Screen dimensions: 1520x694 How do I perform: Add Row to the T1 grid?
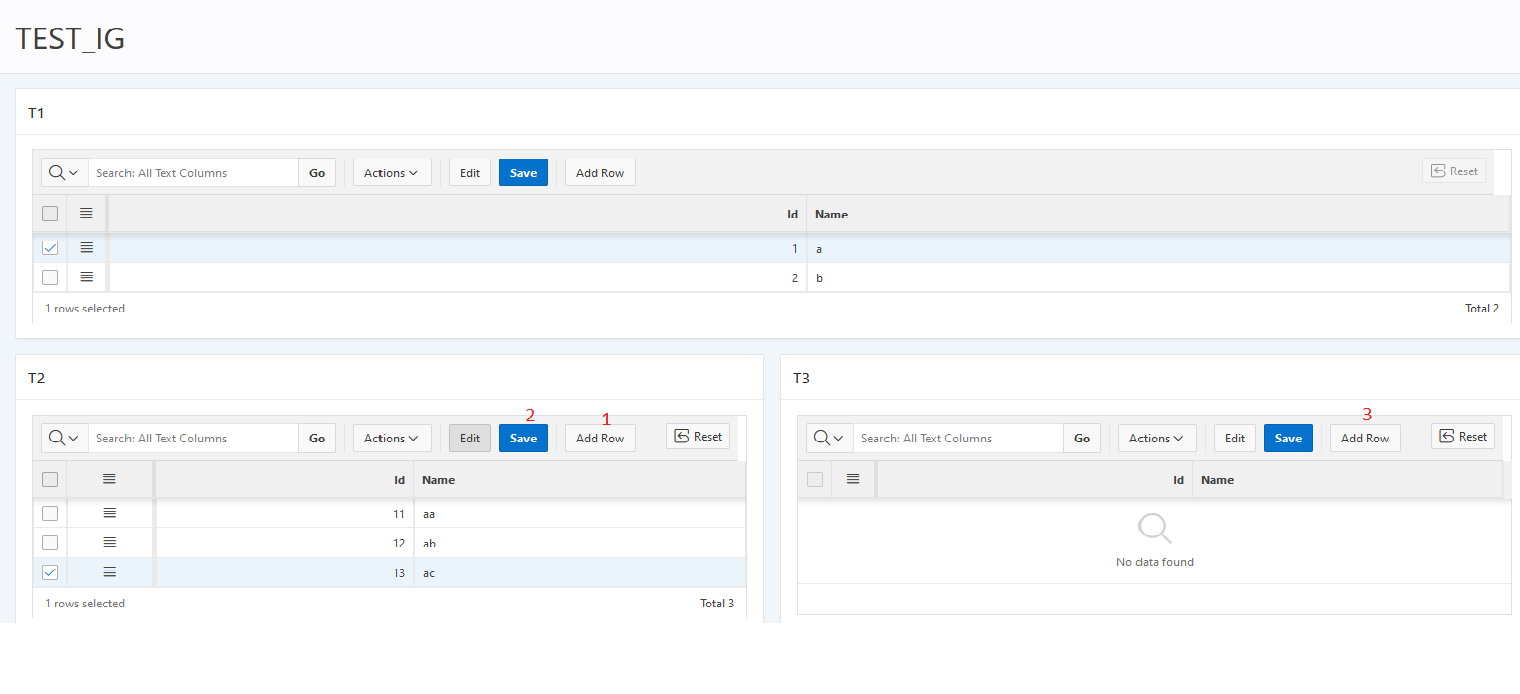point(600,172)
